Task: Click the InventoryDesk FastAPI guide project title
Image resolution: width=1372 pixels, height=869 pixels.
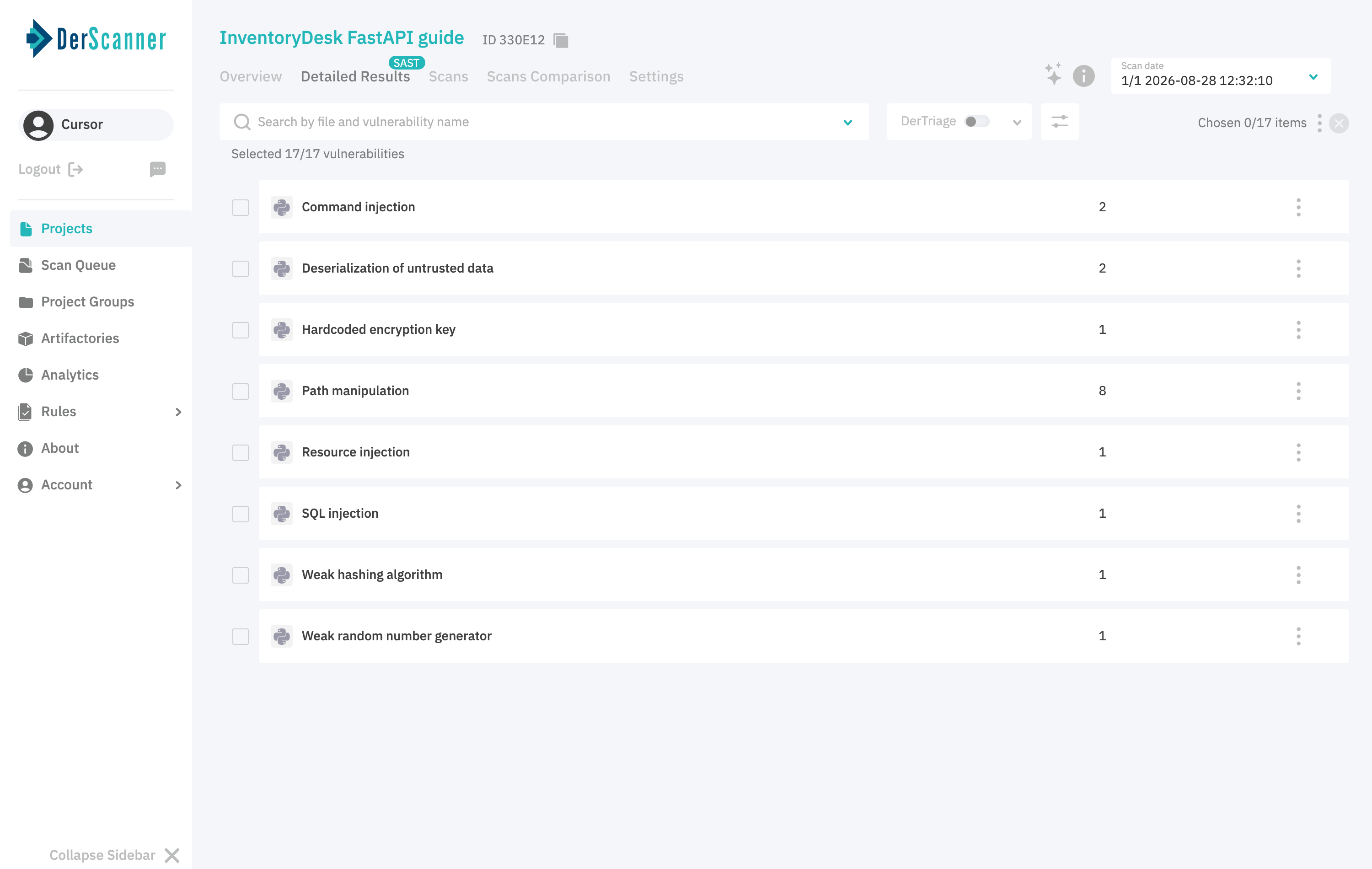Action: (x=342, y=38)
